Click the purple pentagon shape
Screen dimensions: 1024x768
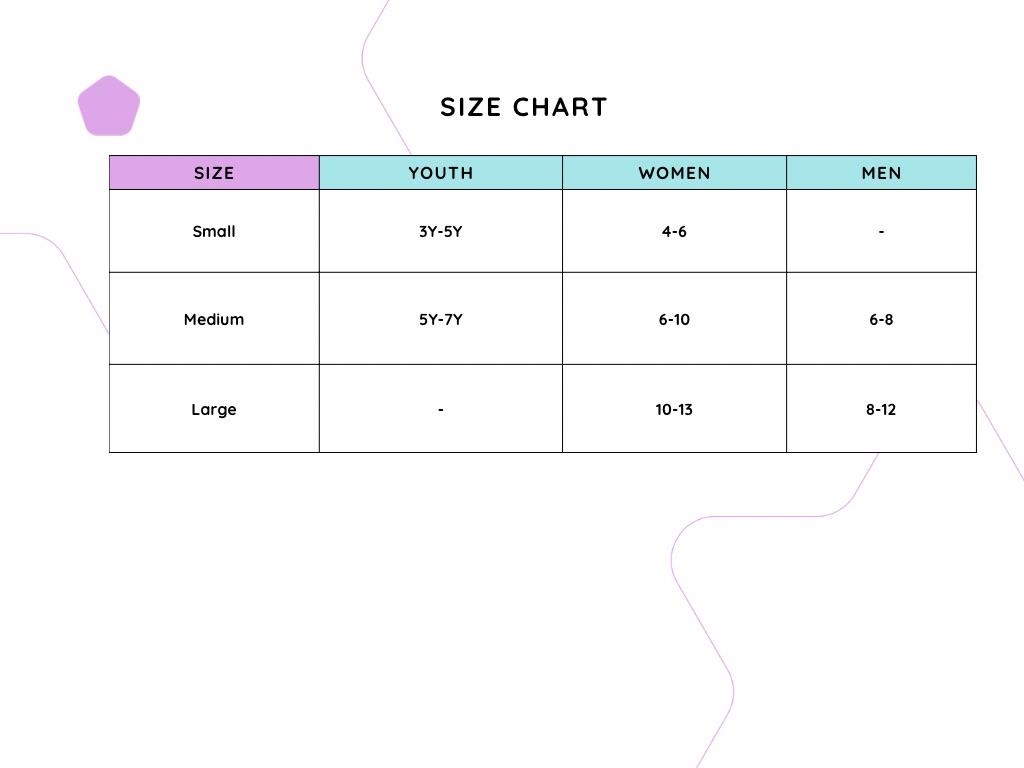109,106
